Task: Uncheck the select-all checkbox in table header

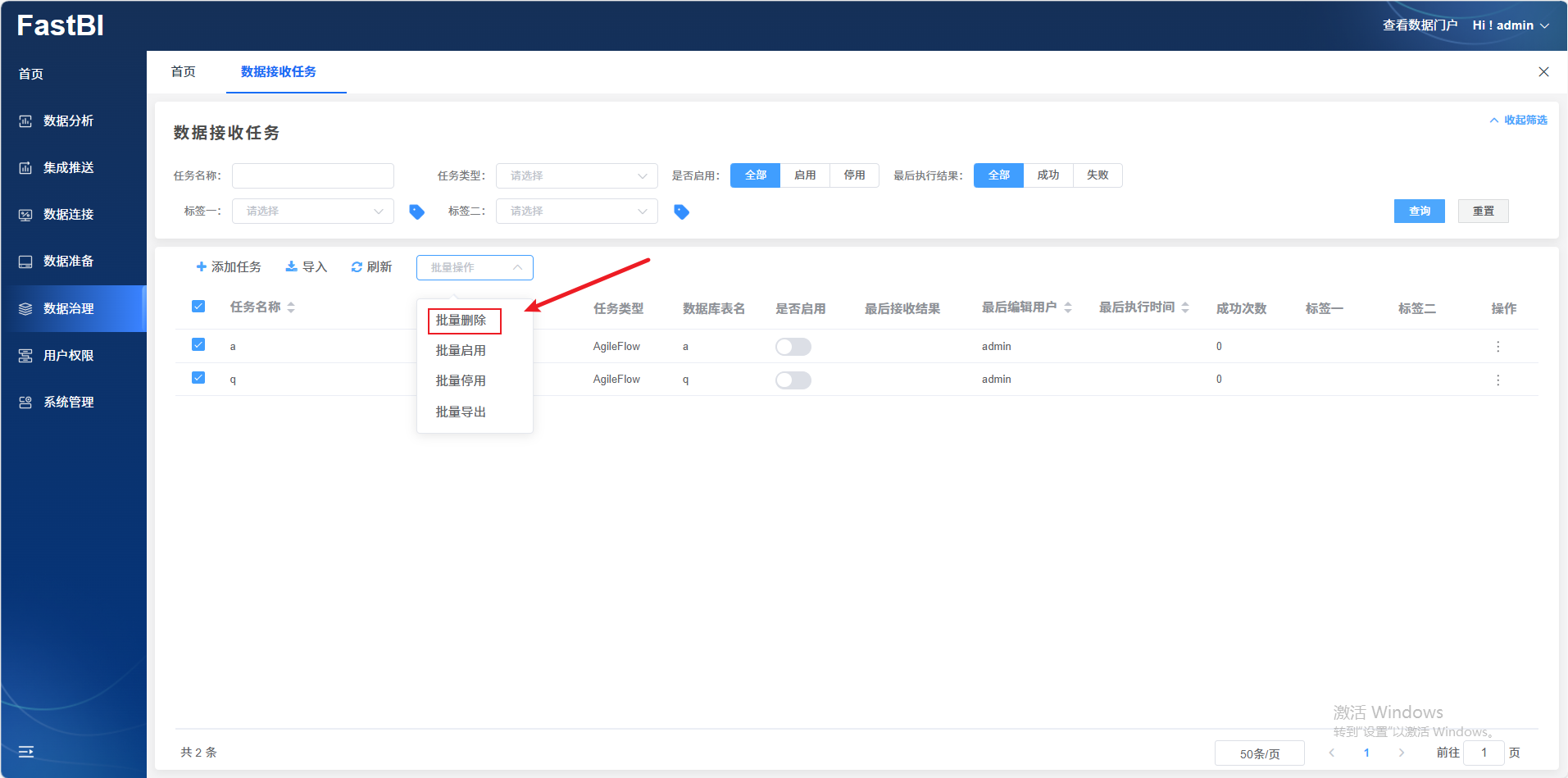Action: pos(198,307)
